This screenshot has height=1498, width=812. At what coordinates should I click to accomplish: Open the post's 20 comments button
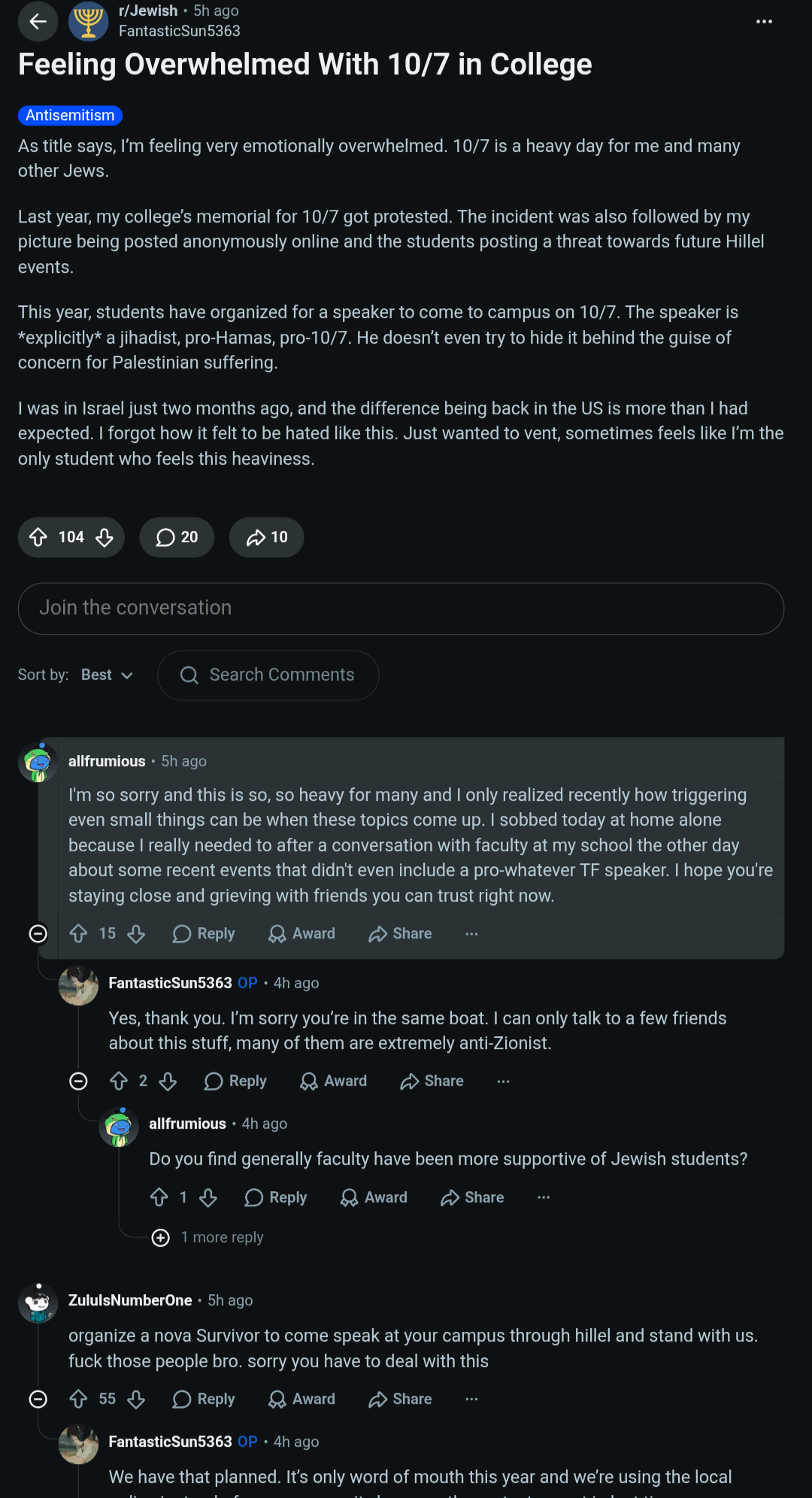pyautogui.click(x=177, y=537)
